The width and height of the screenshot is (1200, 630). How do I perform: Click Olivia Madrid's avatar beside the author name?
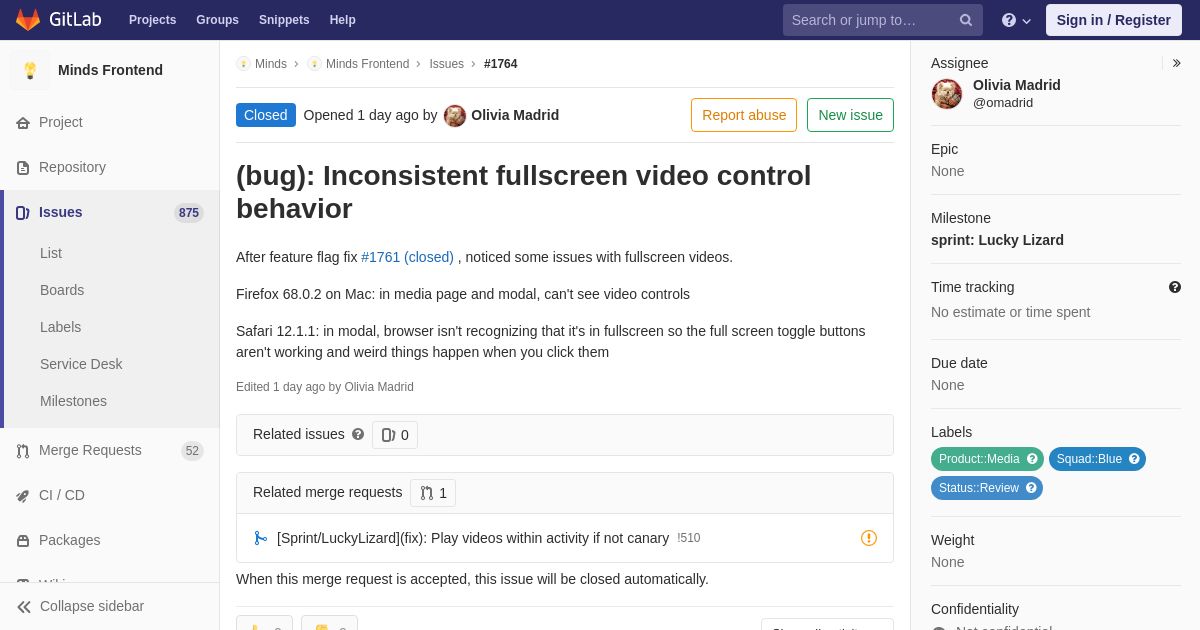click(x=455, y=116)
